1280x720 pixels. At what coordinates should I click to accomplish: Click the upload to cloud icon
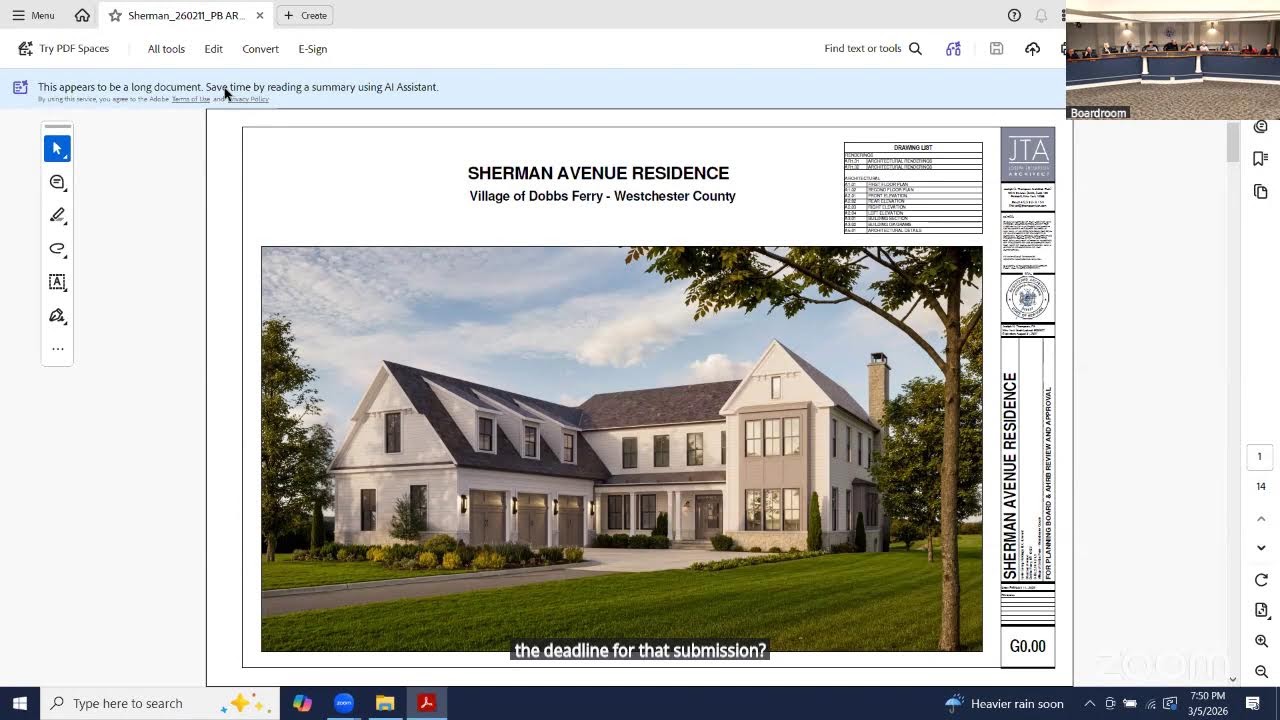(x=1032, y=48)
